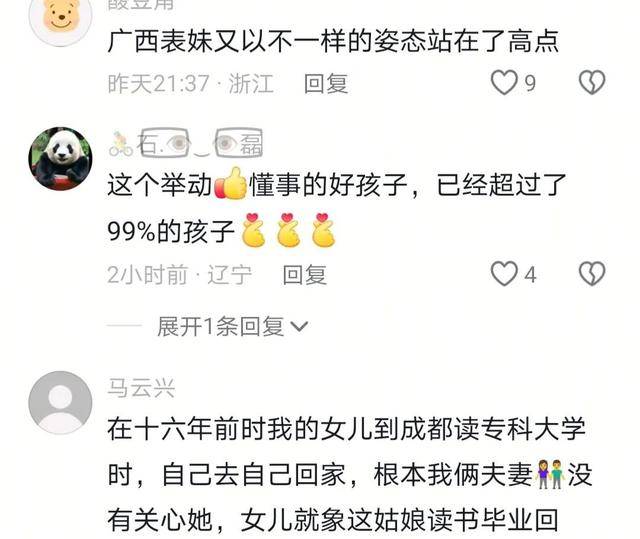Tap the thumbs-up emoji in the comment
The height and width of the screenshot is (539, 640).
pyautogui.click(x=231, y=184)
